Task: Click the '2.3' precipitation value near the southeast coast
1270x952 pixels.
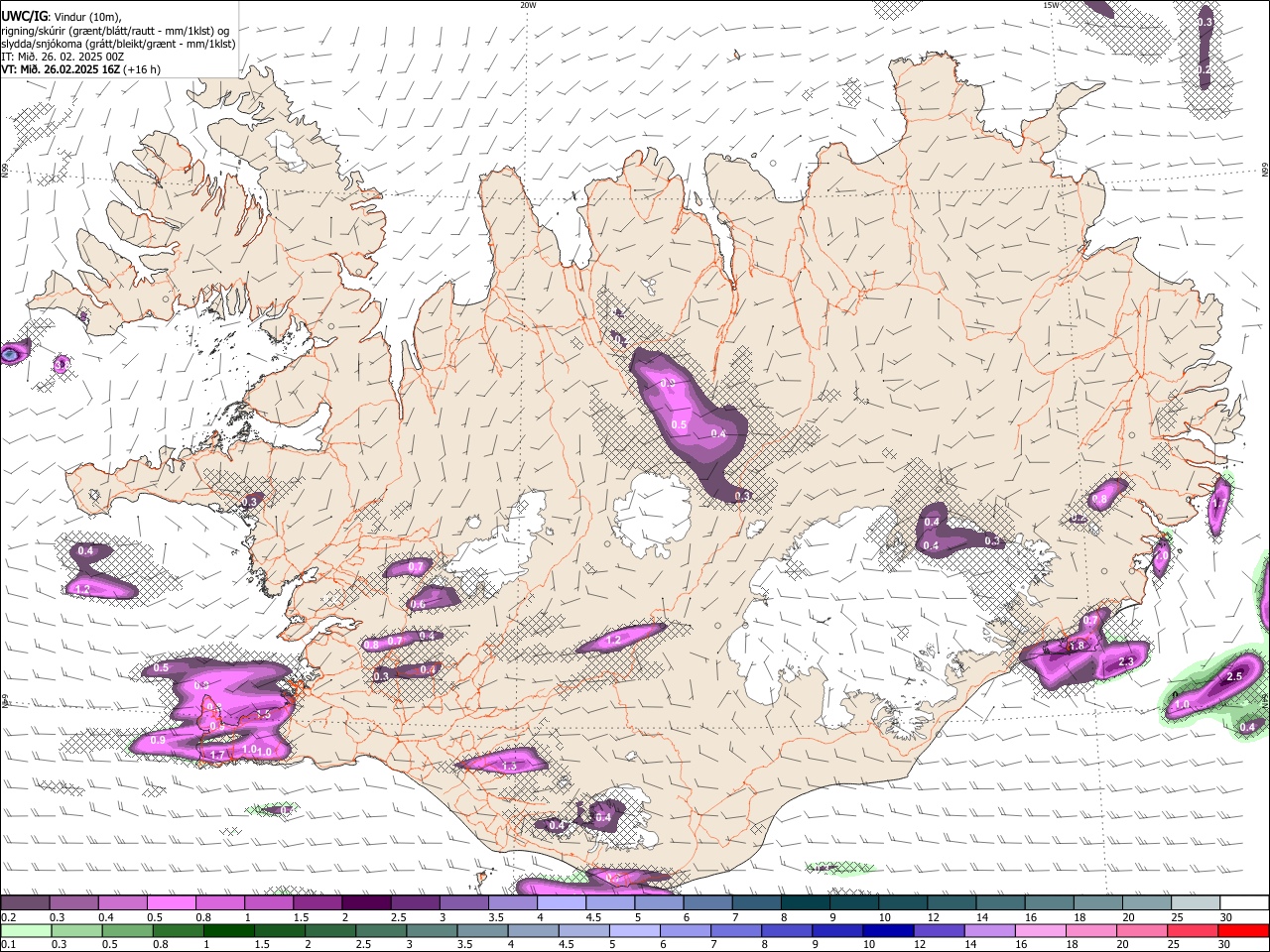Action: coord(1125,661)
